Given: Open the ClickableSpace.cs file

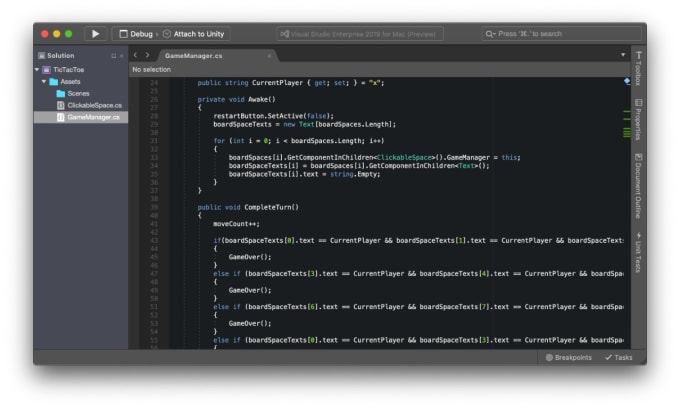Looking at the screenshot, I should (94, 105).
